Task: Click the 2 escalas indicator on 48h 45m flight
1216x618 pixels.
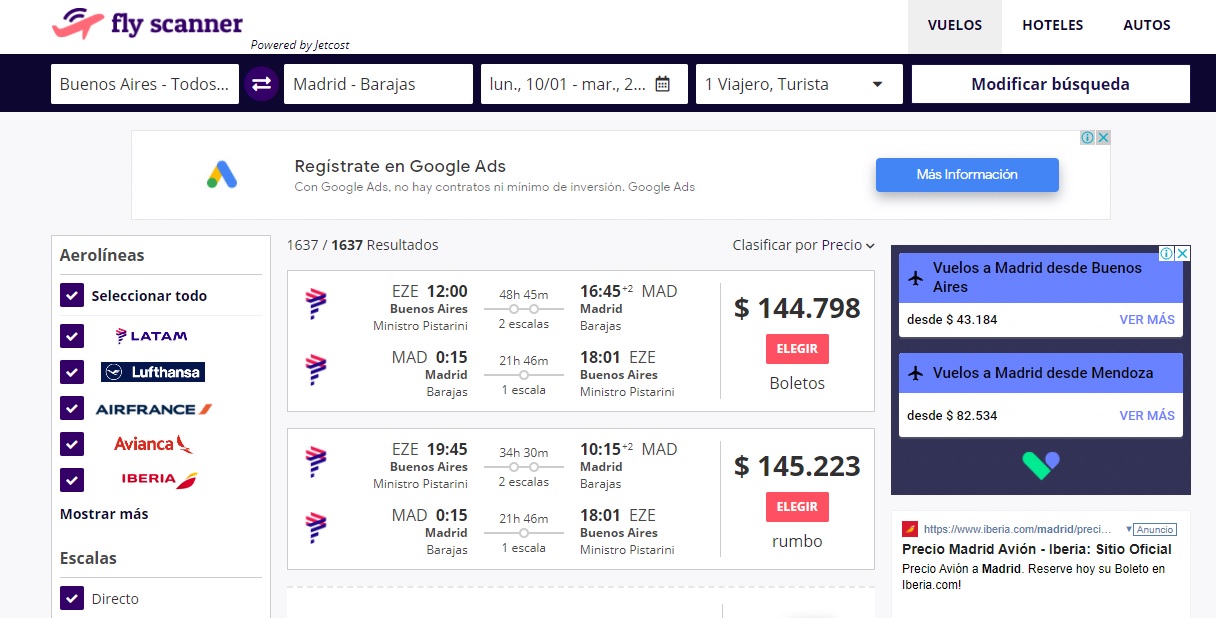Action: (x=524, y=324)
